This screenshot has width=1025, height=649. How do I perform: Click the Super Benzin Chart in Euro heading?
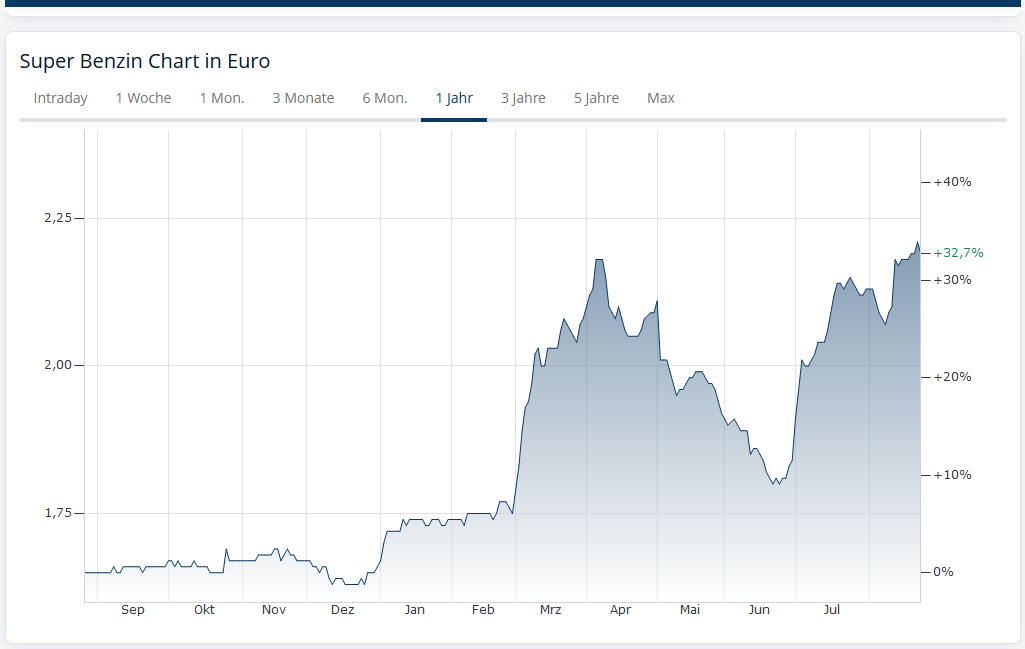144,61
